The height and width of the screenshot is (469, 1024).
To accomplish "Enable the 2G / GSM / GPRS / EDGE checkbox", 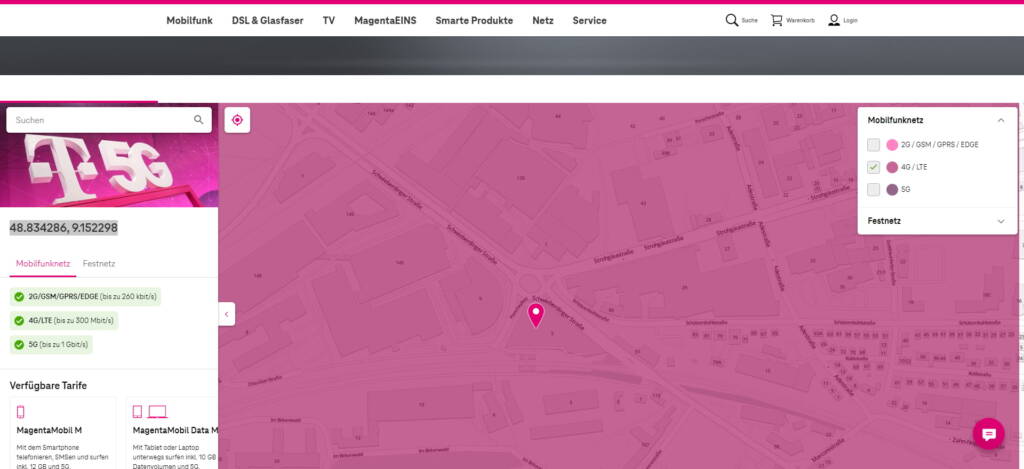I will [x=874, y=145].
